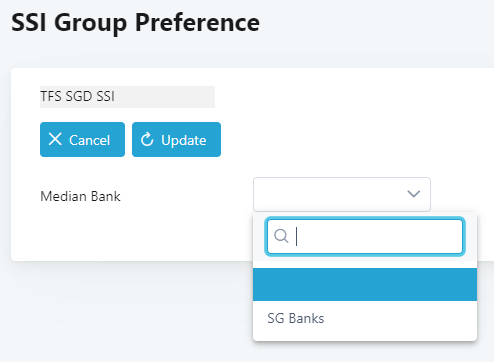The width and height of the screenshot is (494, 362).
Task: Click the magnifier icon in search box
Action: (x=281, y=236)
